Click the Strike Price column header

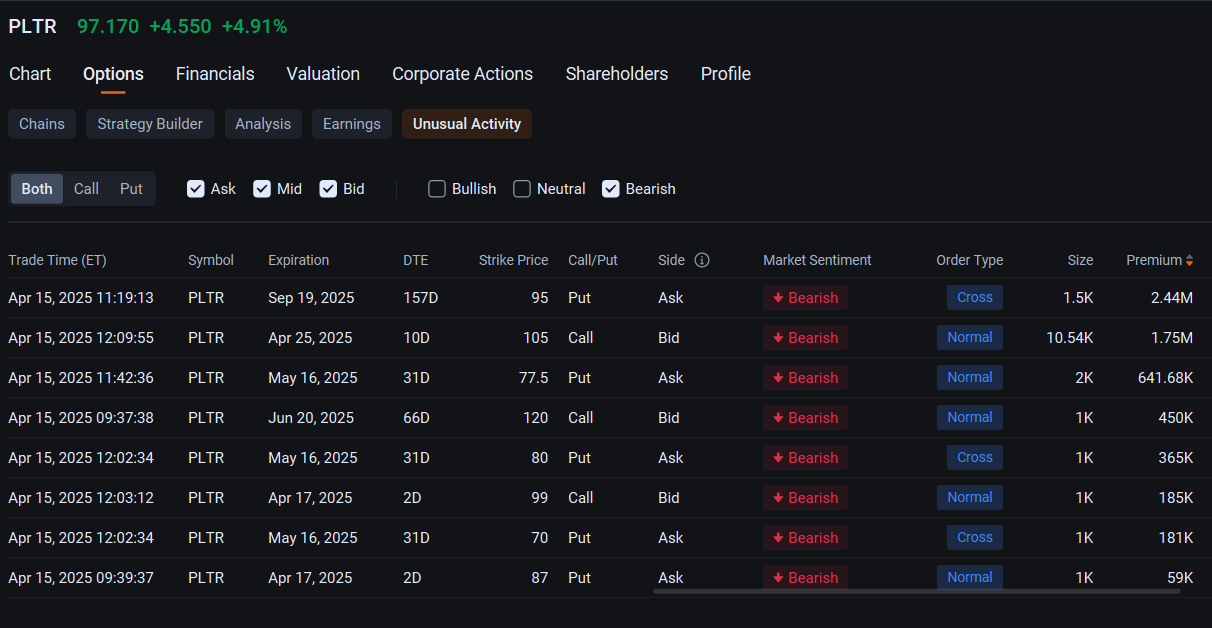(513, 260)
